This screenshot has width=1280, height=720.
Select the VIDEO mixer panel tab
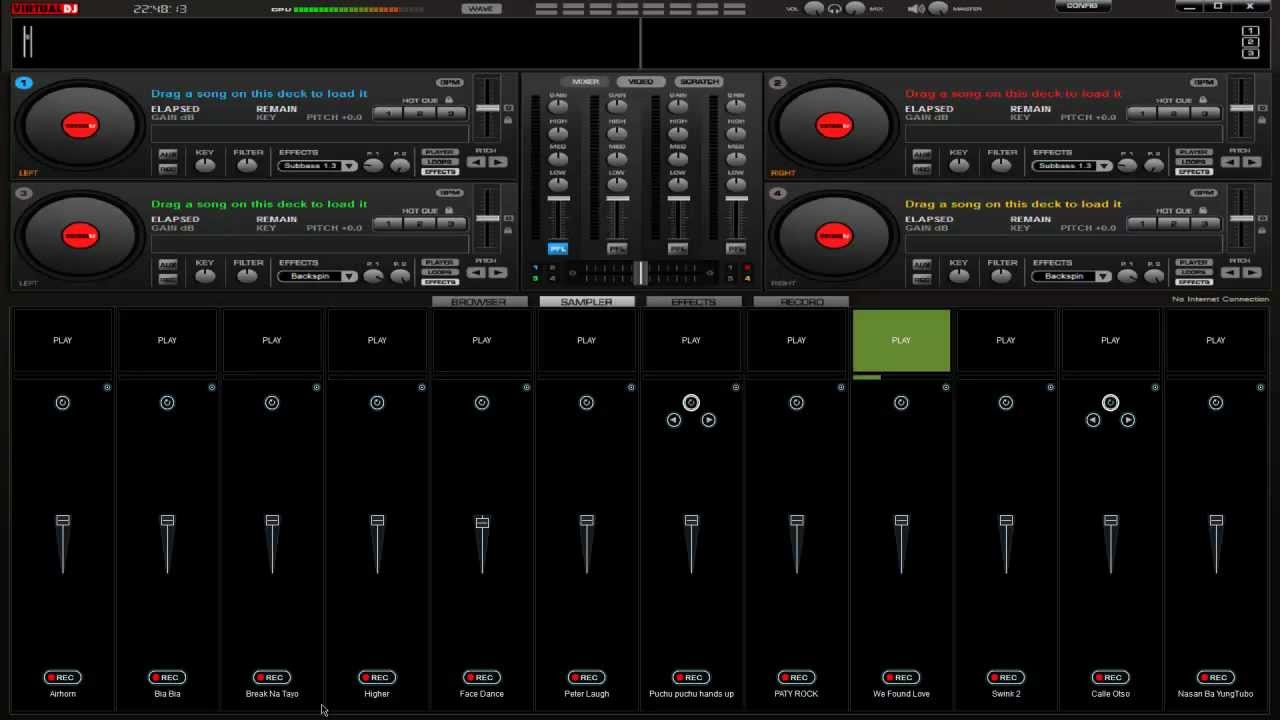coord(641,82)
